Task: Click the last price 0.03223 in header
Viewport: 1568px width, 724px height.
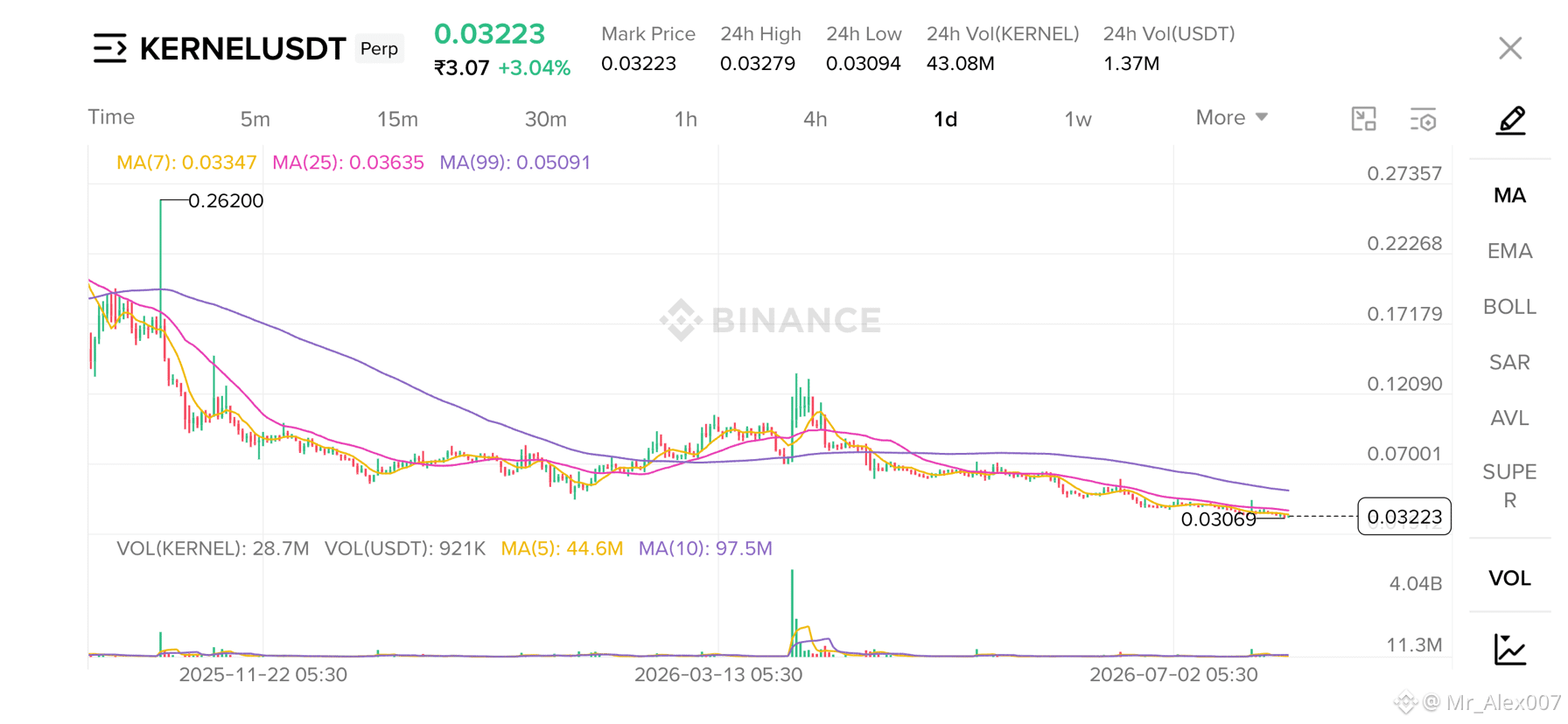Action: (x=490, y=34)
